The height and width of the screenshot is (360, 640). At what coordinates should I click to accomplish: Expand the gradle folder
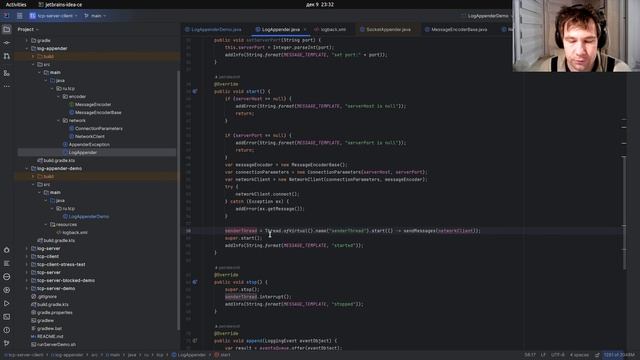27,40
